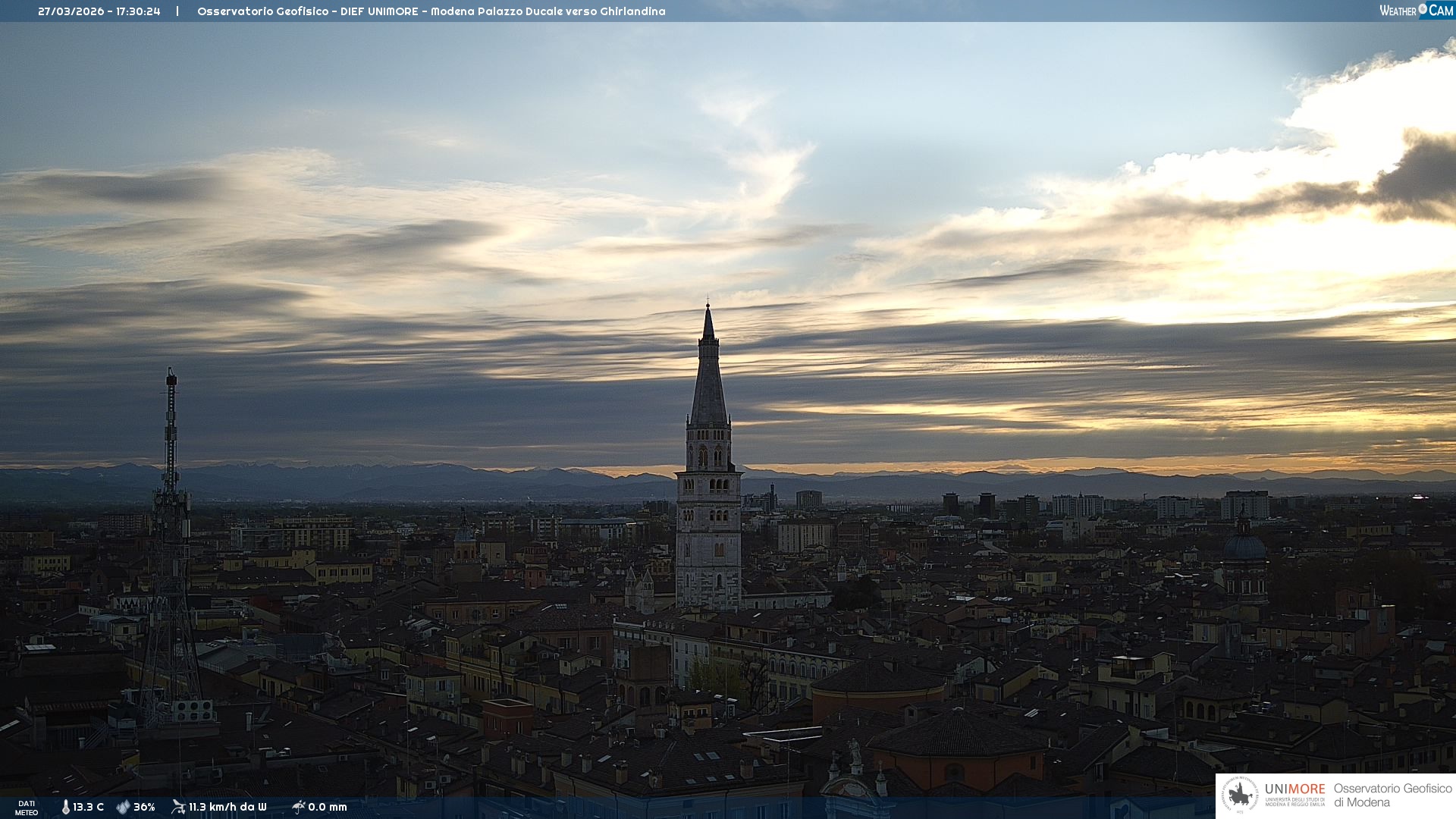Viewport: 1456px width, 819px height.
Task: Click the 13.3 C temperature reading
Action: 89,807
